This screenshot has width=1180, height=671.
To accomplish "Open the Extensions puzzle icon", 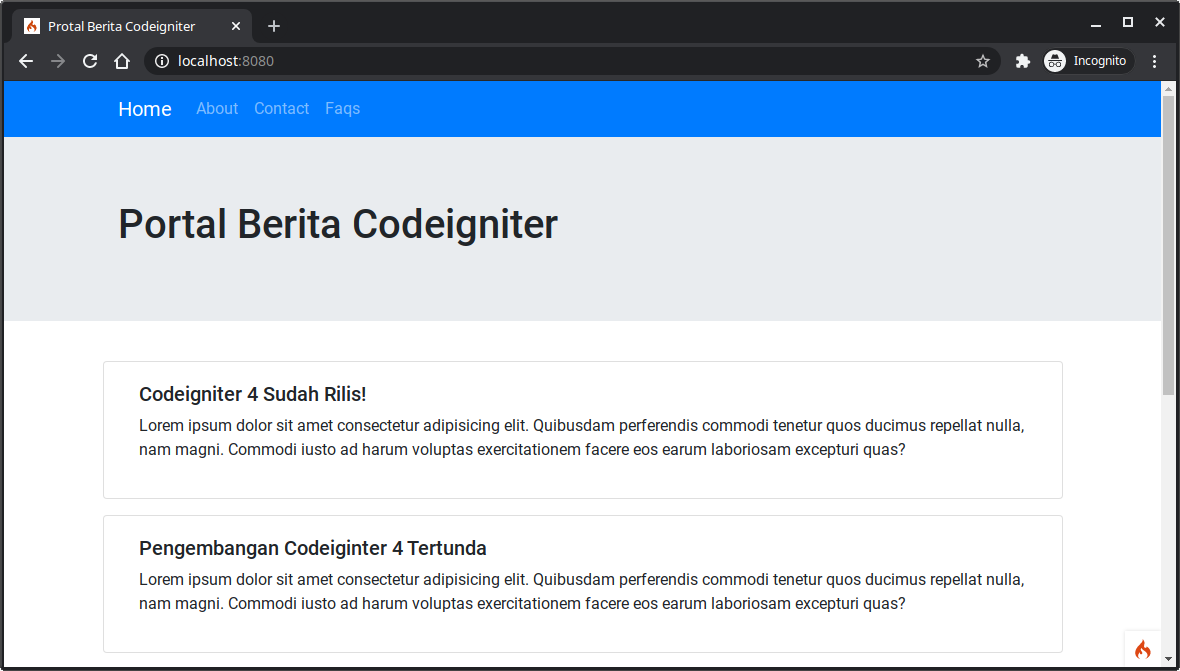I will click(1022, 61).
